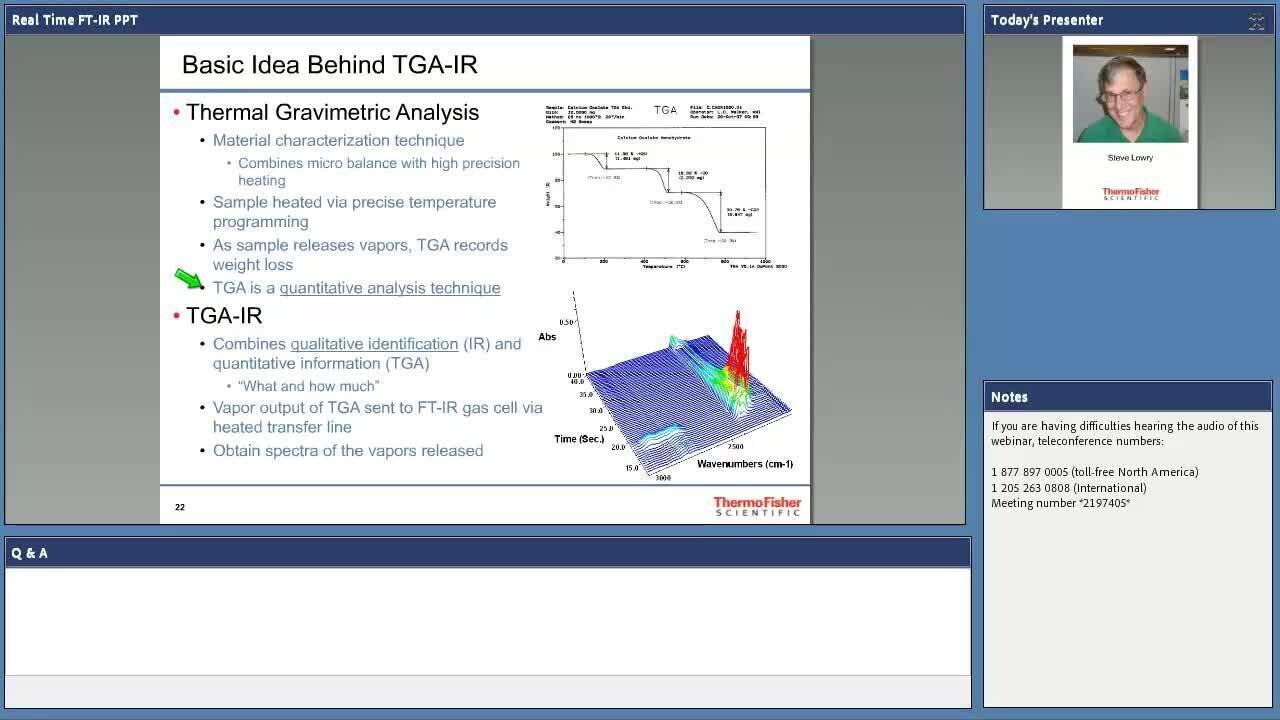This screenshot has width=1280, height=720.
Task: Click slide number 22
Action: click(180, 507)
